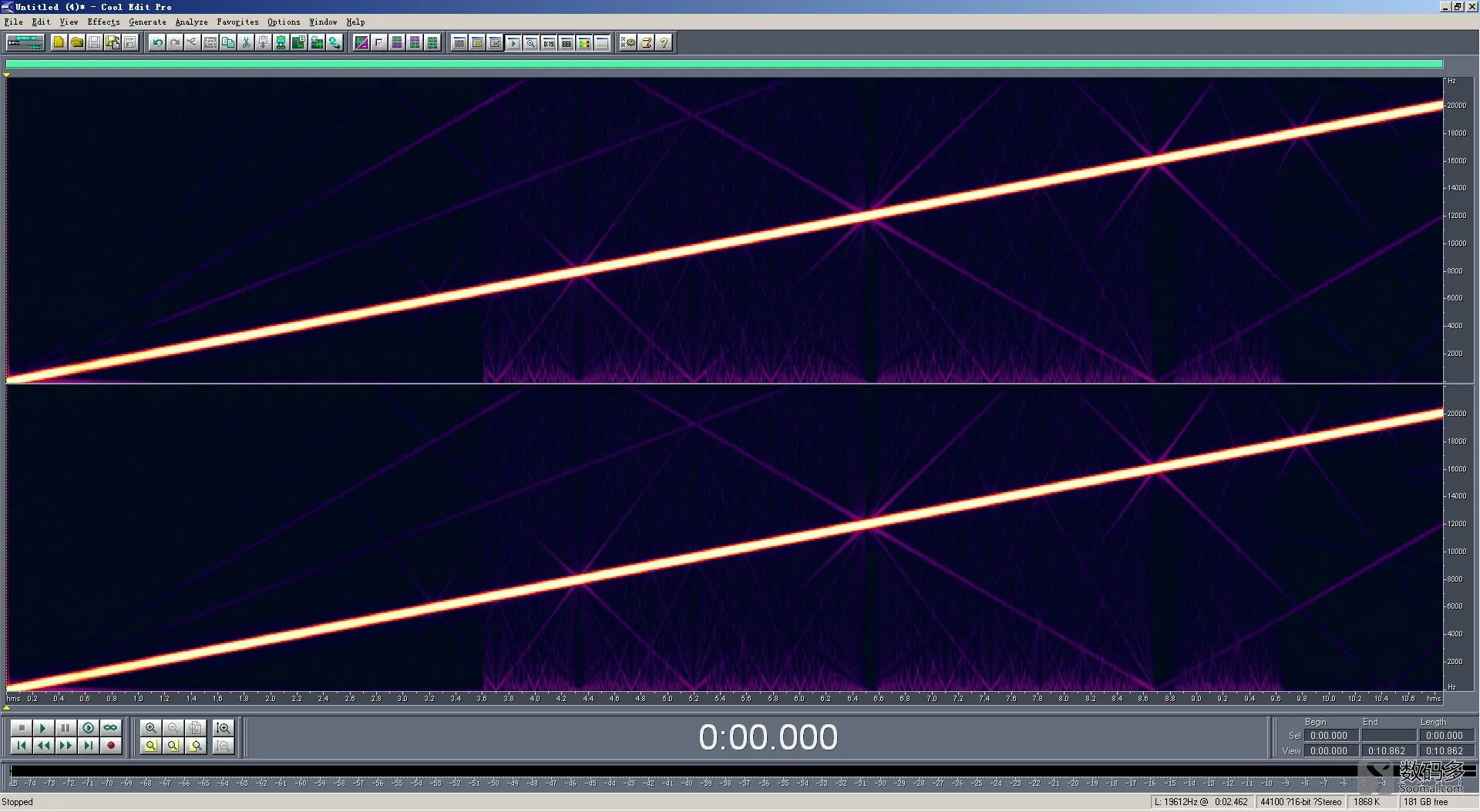Zoom to right edge of selection icon
This screenshot has height=812, width=1480.
pos(196,745)
